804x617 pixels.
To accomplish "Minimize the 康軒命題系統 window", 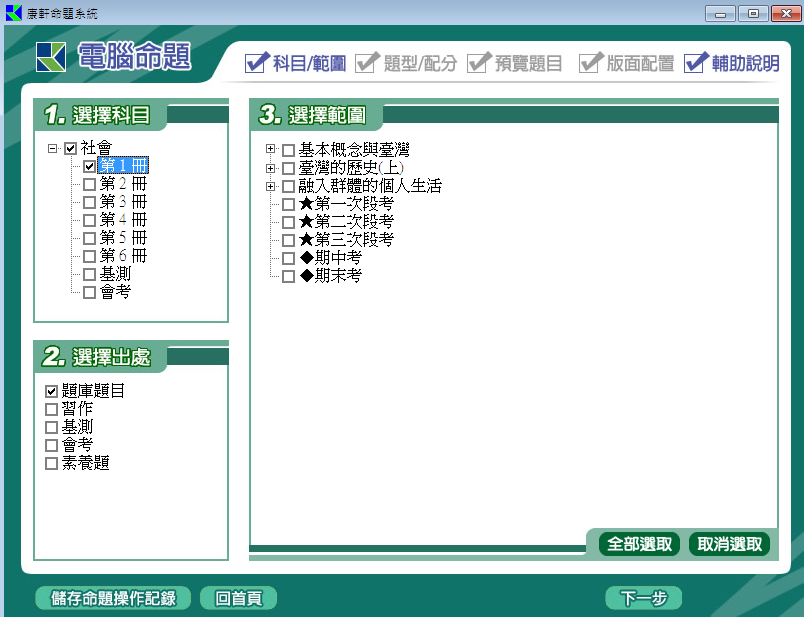I will (x=720, y=13).
